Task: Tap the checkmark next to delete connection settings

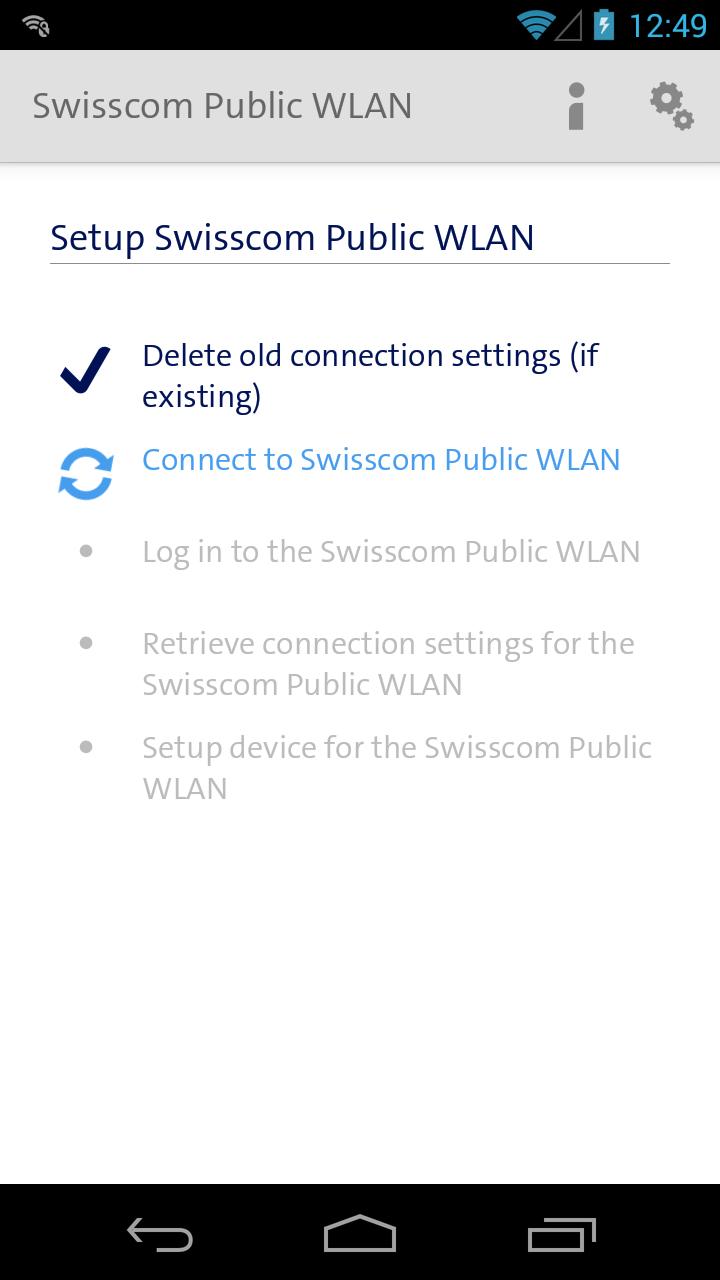Action: click(x=86, y=370)
